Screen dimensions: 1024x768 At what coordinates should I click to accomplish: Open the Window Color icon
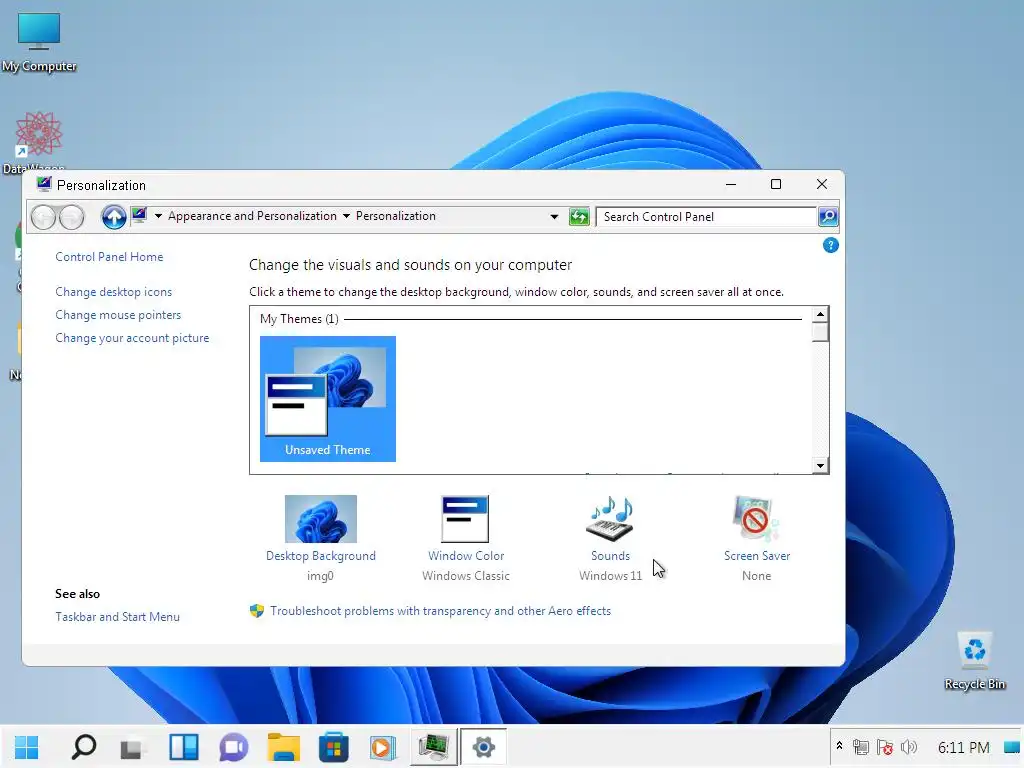click(x=465, y=519)
